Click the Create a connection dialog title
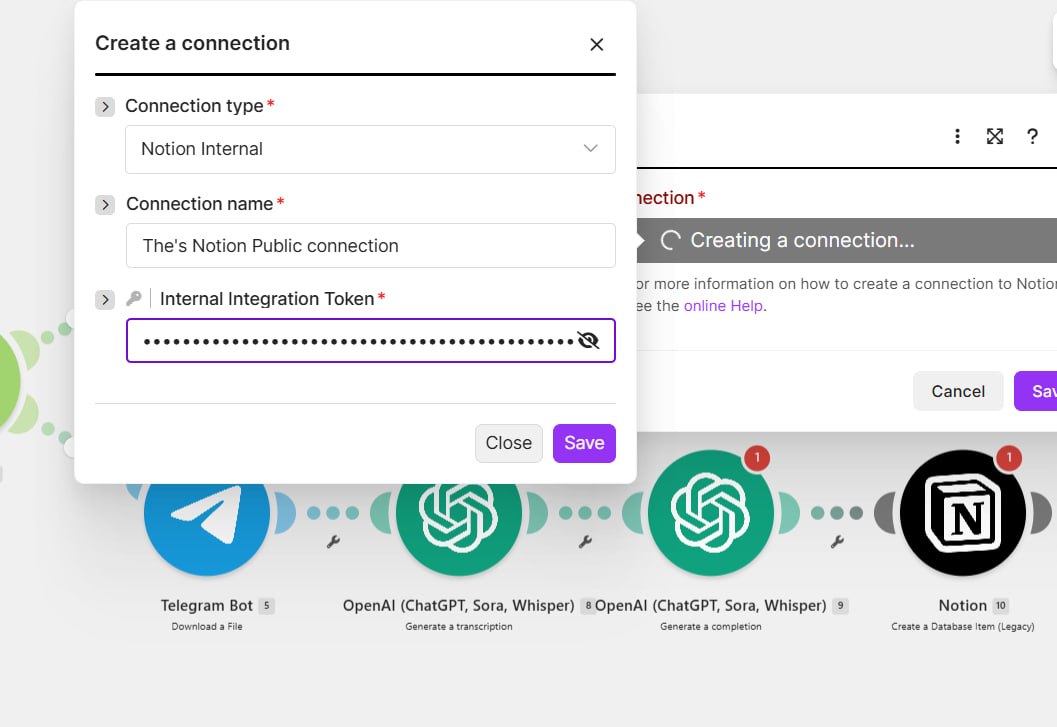The image size is (1057, 727). [x=192, y=43]
